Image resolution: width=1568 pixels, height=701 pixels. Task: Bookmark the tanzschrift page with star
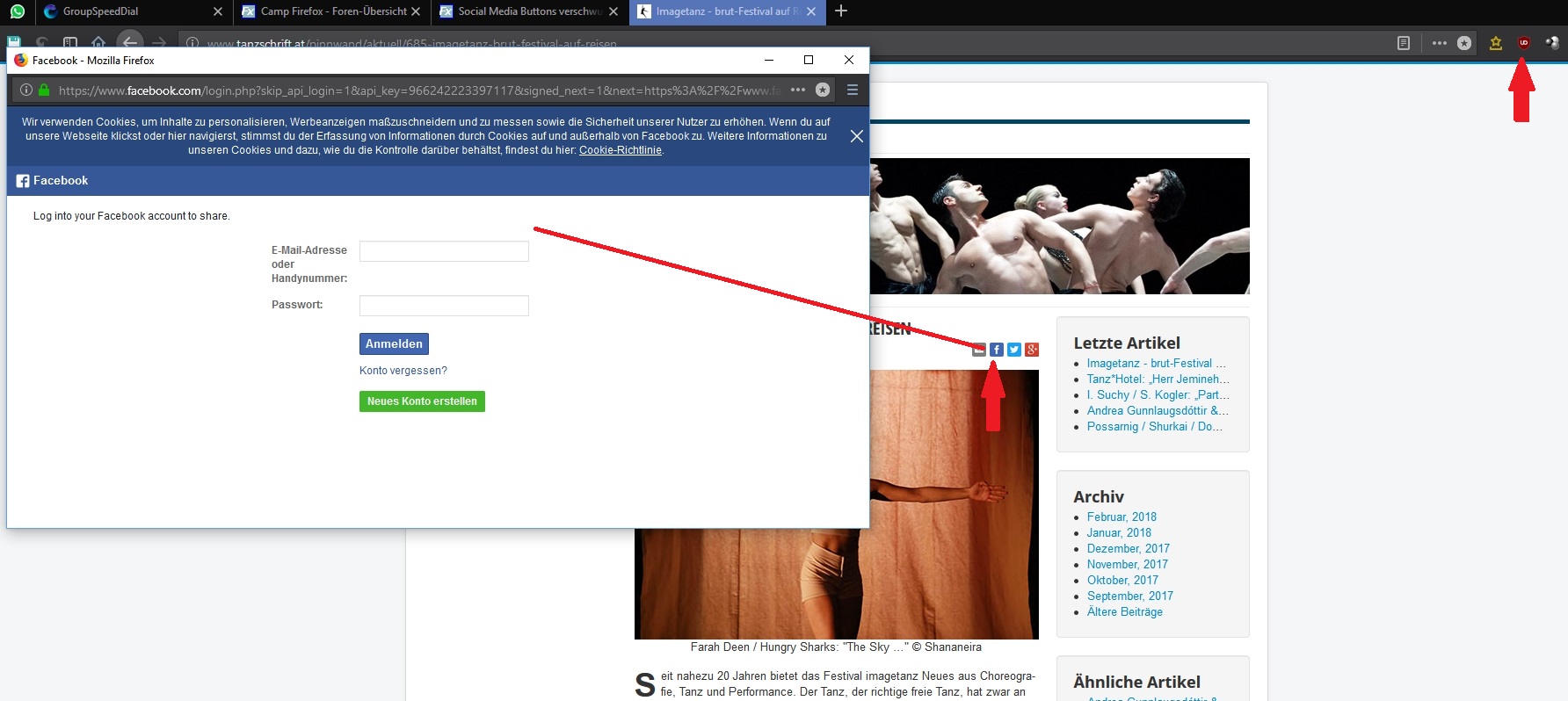click(1464, 43)
